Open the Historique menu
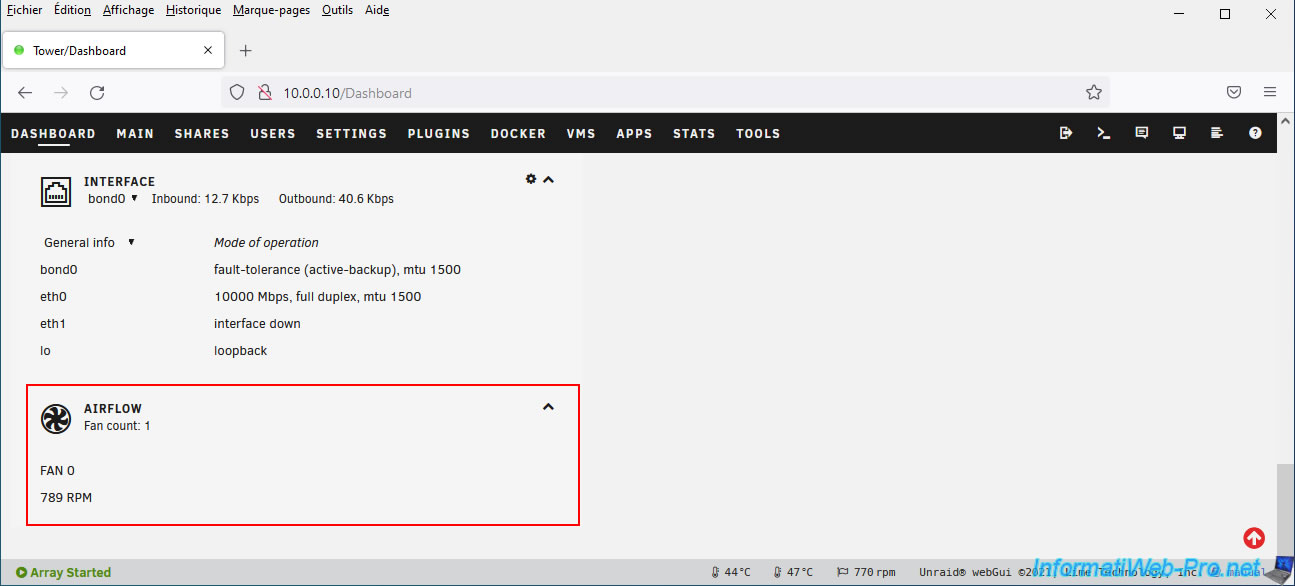Screen dimensions: 1295x586 click(x=193, y=10)
